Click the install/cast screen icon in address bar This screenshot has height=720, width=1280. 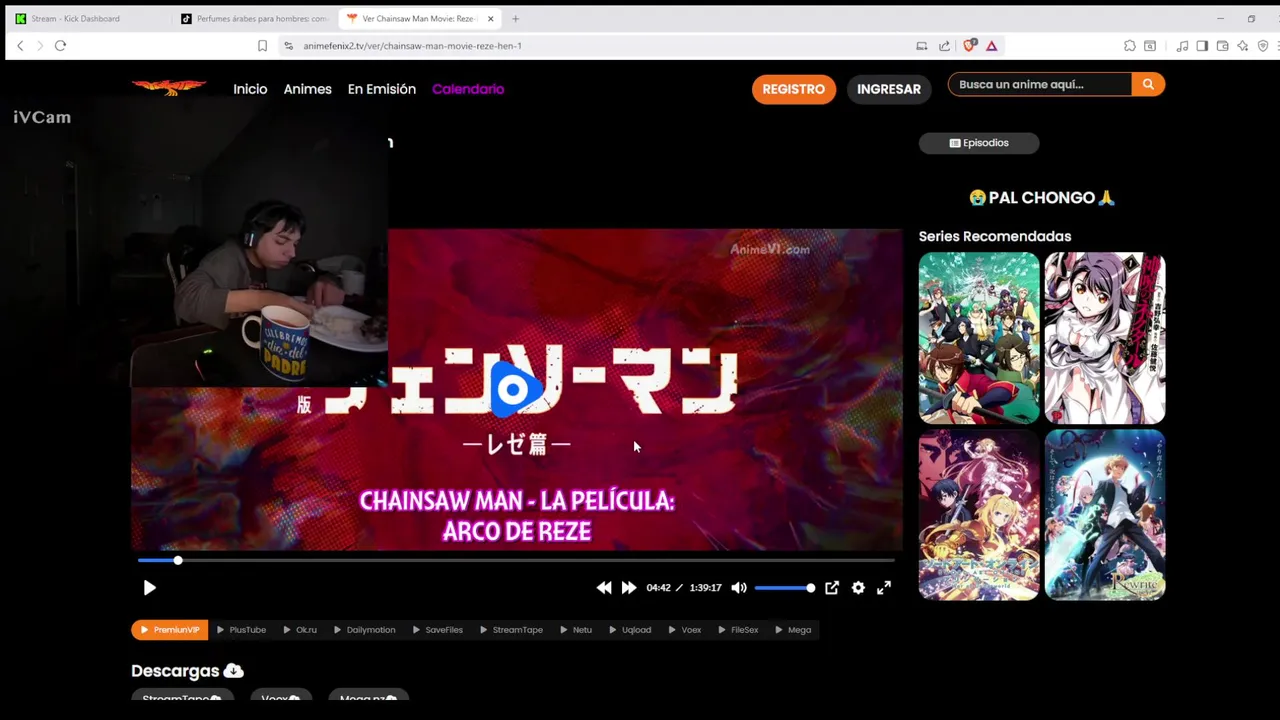(922, 46)
